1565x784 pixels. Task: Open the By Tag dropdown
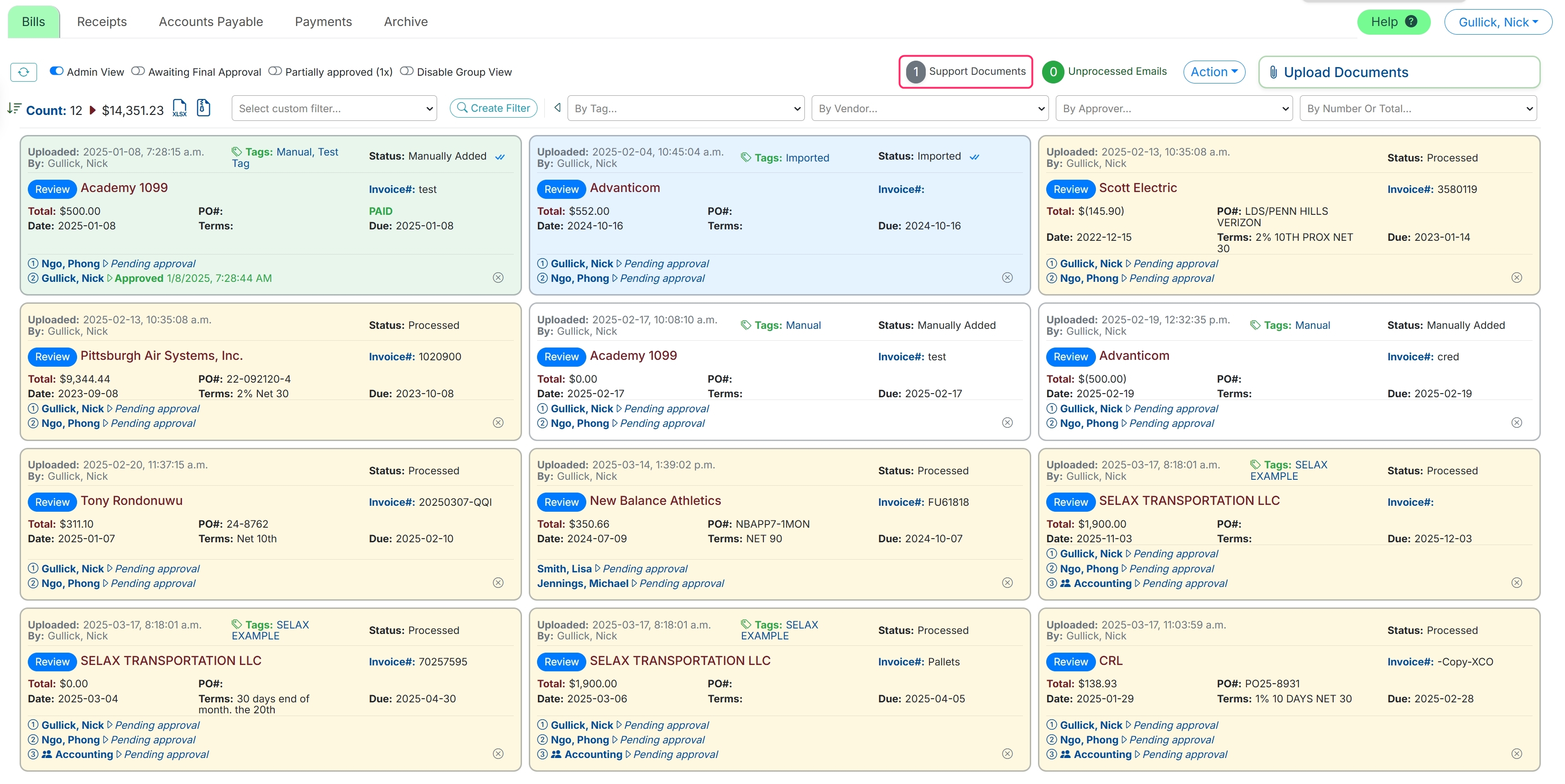click(686, 108)
